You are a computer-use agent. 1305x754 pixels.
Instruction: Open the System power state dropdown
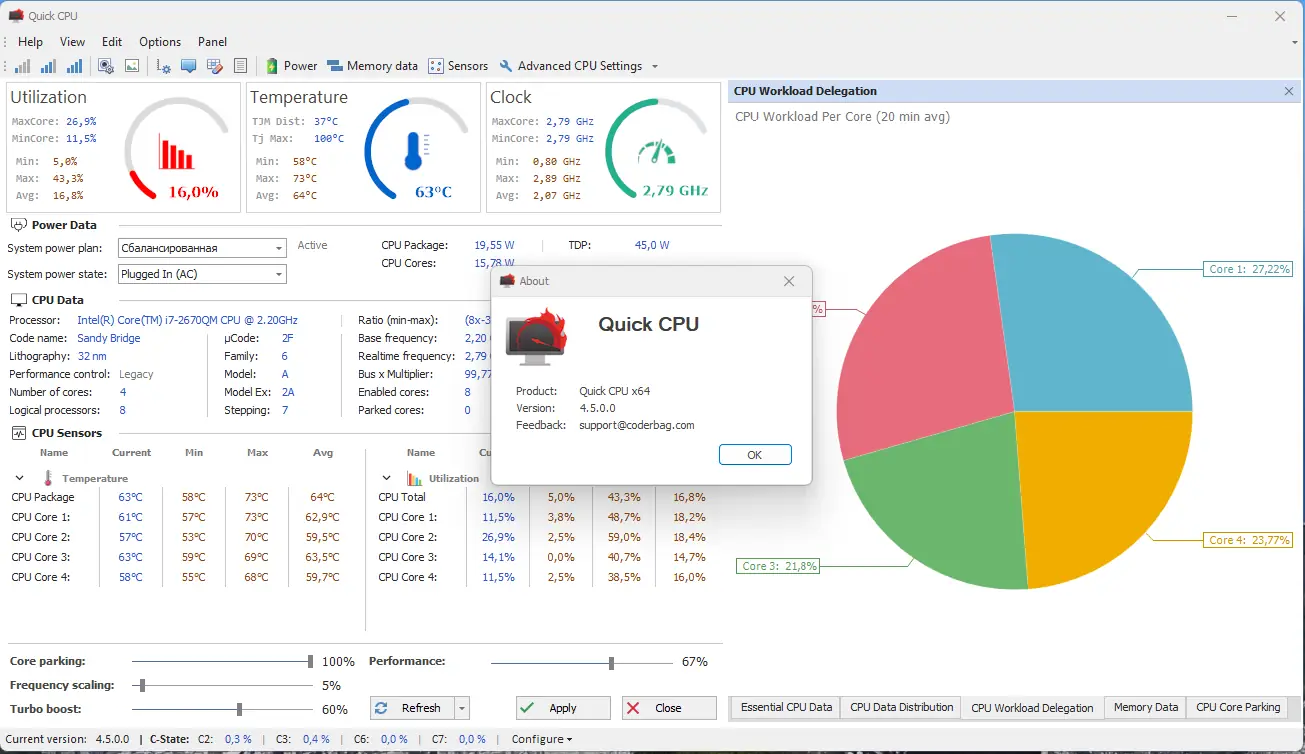[x=202, y=274]
